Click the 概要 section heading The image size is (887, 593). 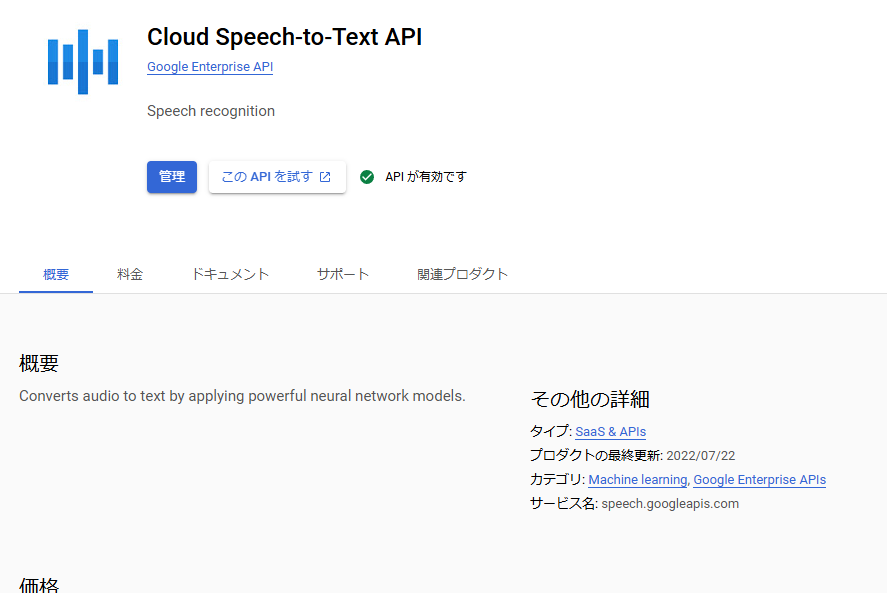(39, 363)
